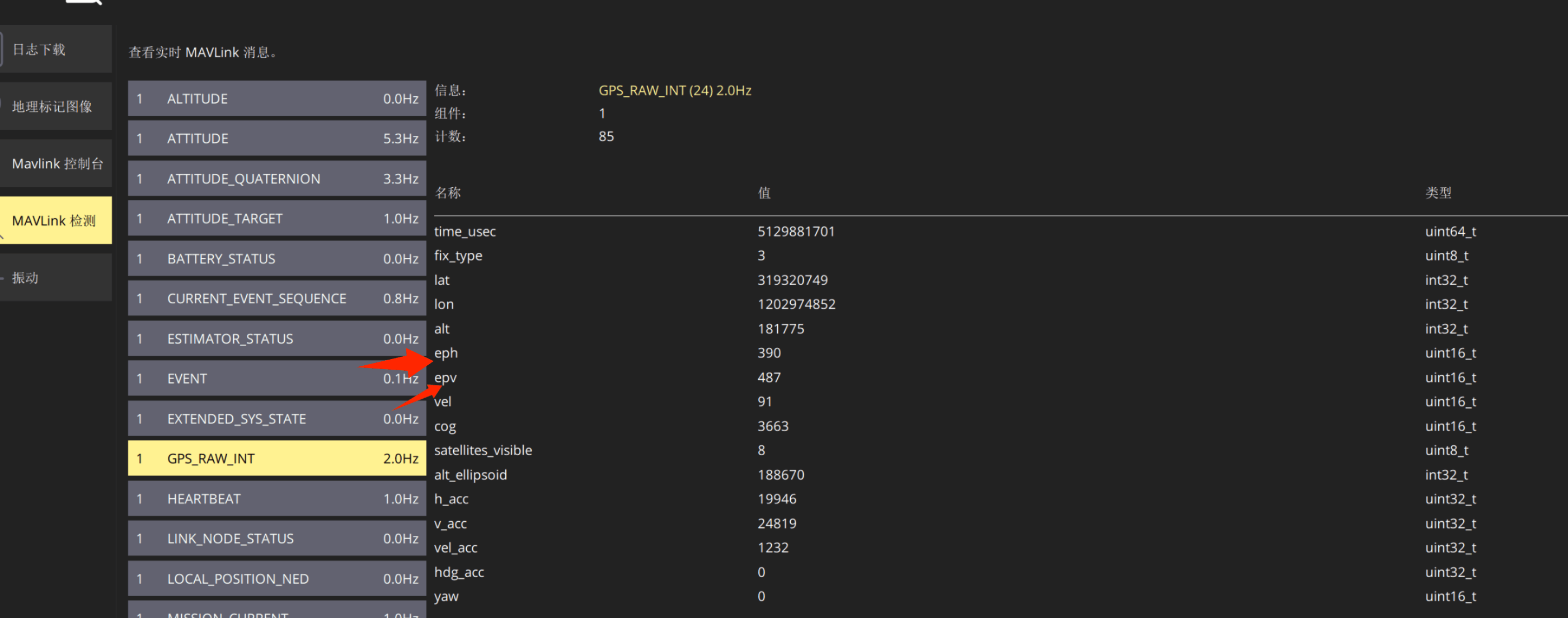Select the ALTITUDE message
This screenshot has width=1568, height=618.
pyautogui.click(x=276, y=98)
